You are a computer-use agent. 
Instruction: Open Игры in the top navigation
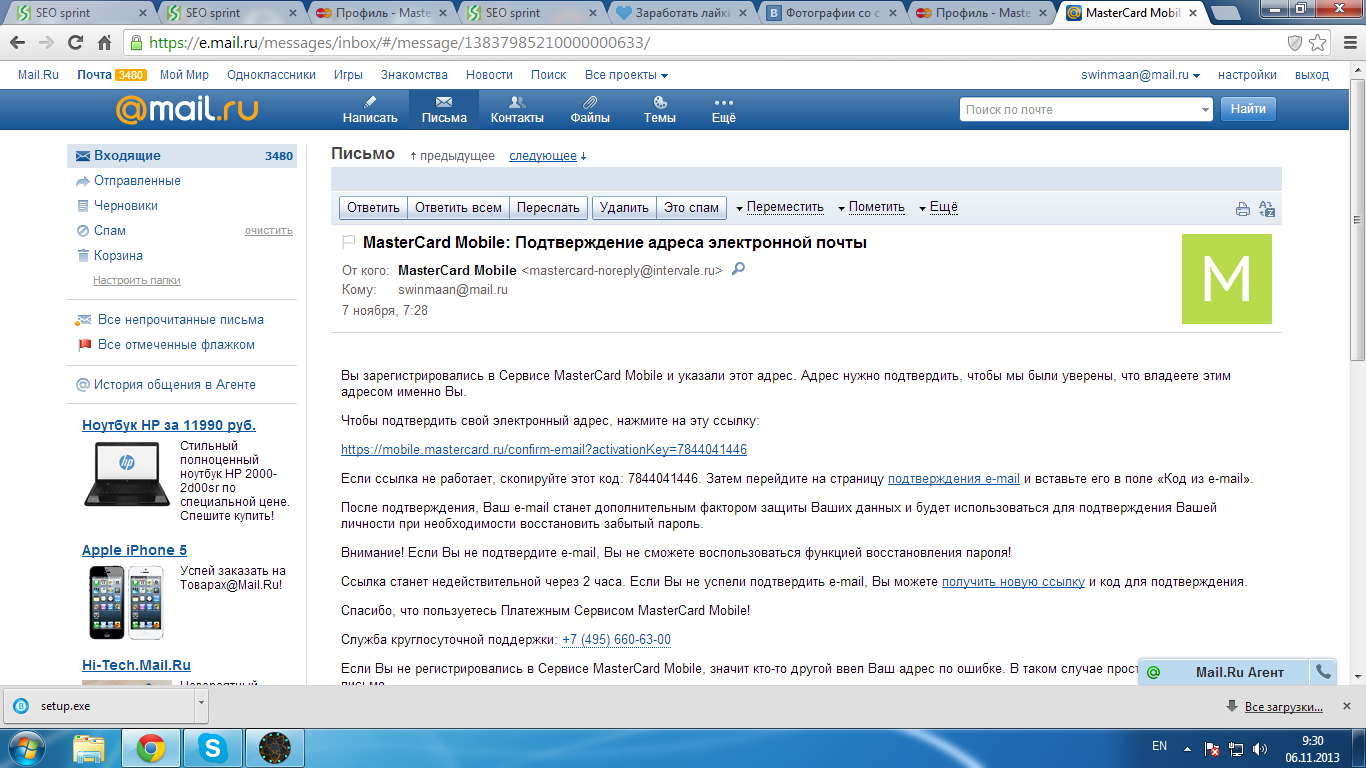348,75
